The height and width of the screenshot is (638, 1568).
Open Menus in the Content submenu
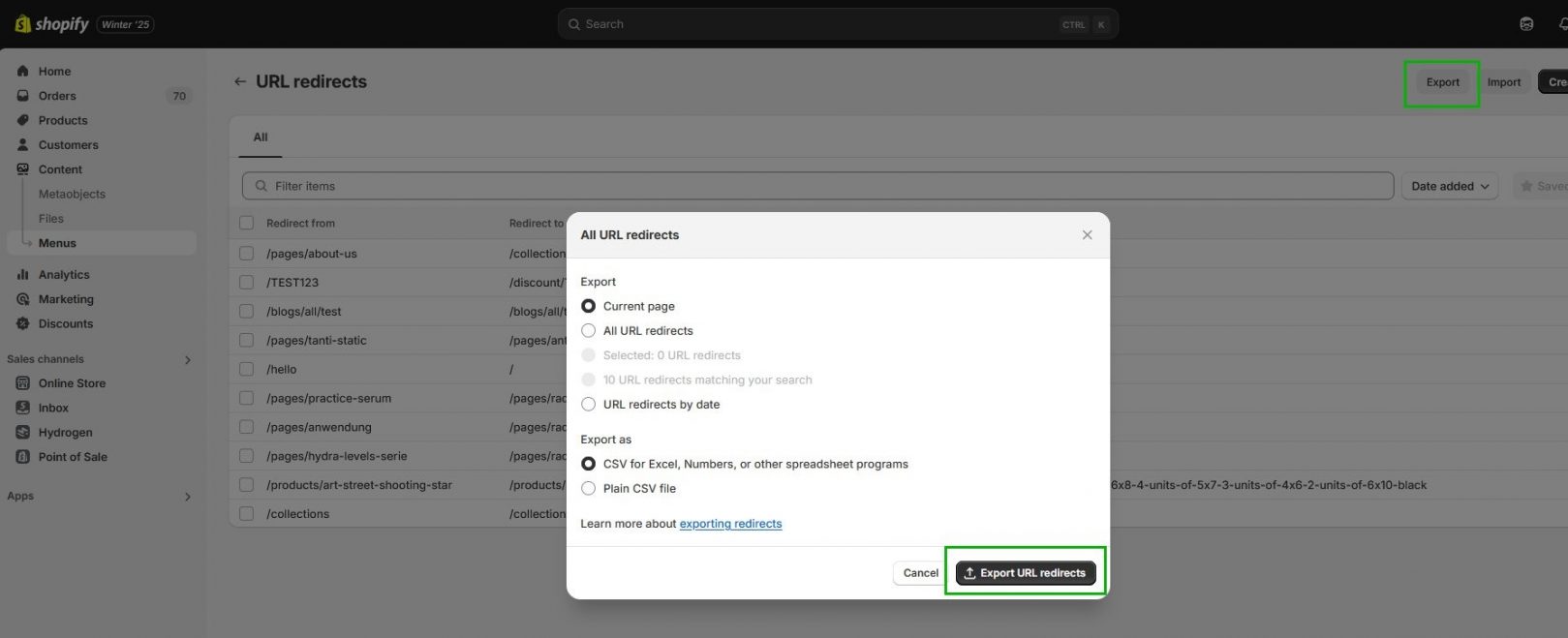tap(57, 243)
